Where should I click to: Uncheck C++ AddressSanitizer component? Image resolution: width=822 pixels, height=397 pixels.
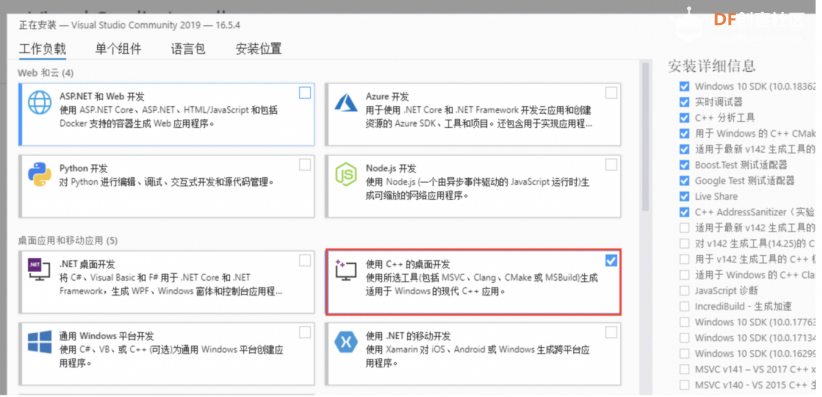(684, 212)
